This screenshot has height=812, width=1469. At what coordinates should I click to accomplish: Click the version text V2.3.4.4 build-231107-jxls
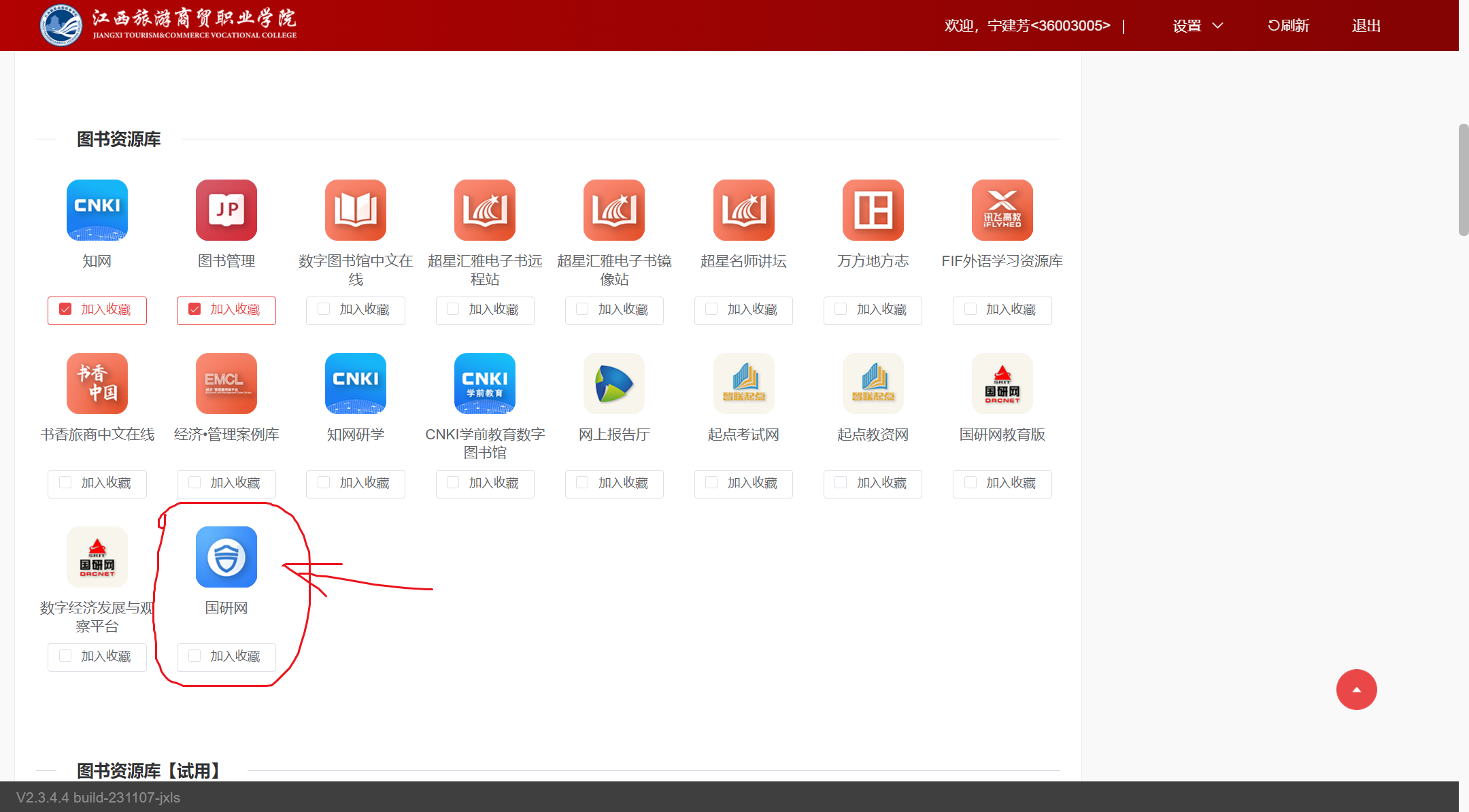98,798
